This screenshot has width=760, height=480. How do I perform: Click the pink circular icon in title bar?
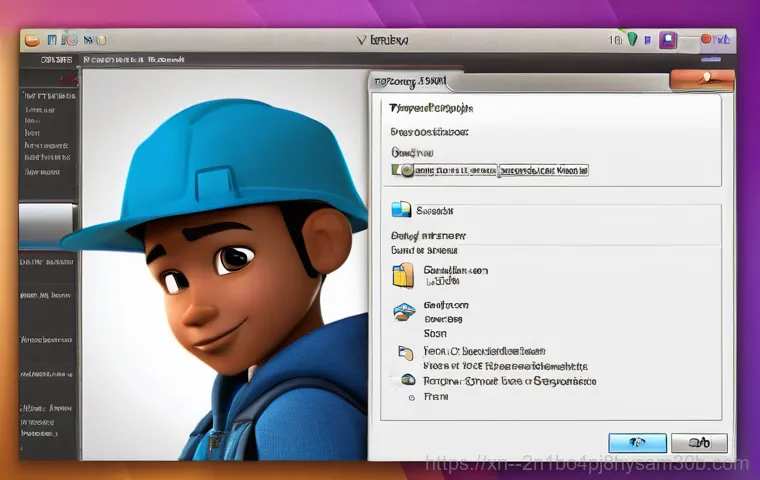point(70,39)
